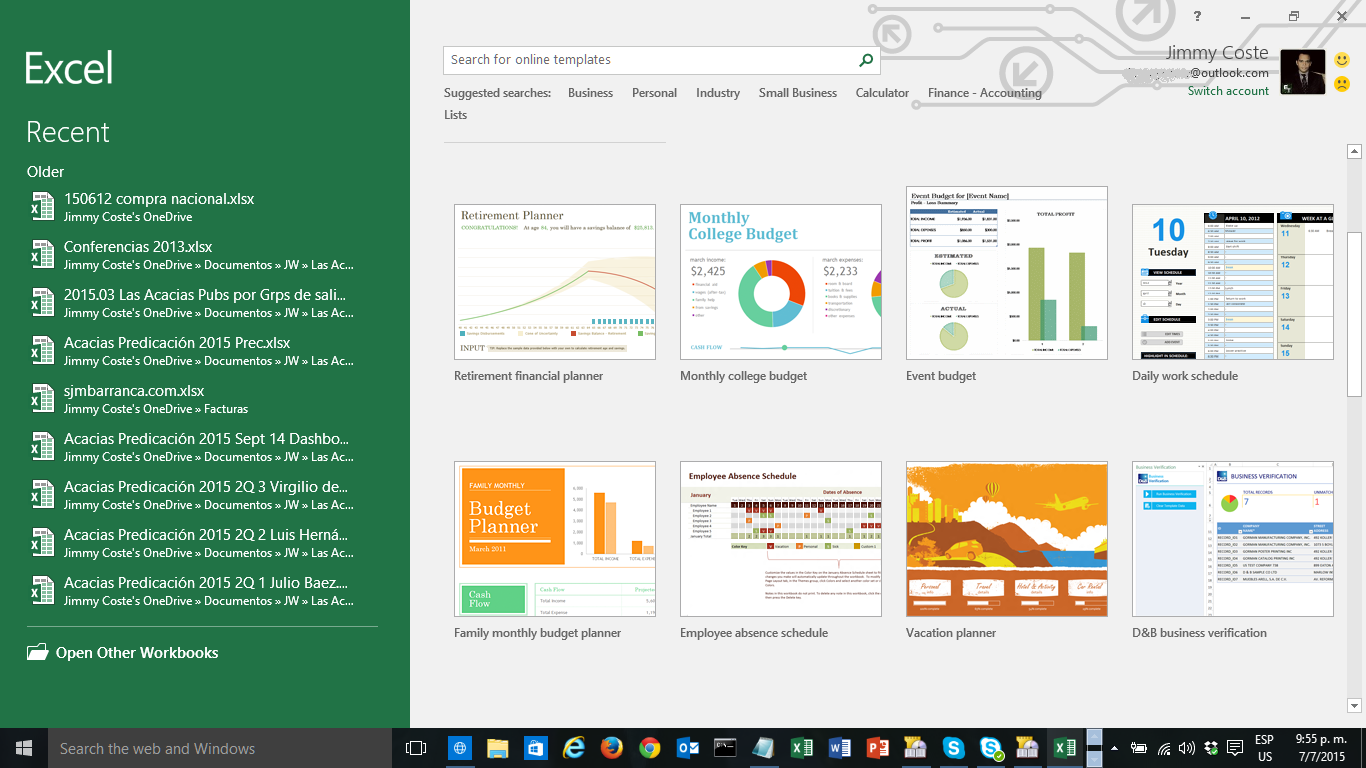Click the Search the web and Windows box
Image resolution: width=1366 pixels, height=768 pixels.
click(220, 748)
